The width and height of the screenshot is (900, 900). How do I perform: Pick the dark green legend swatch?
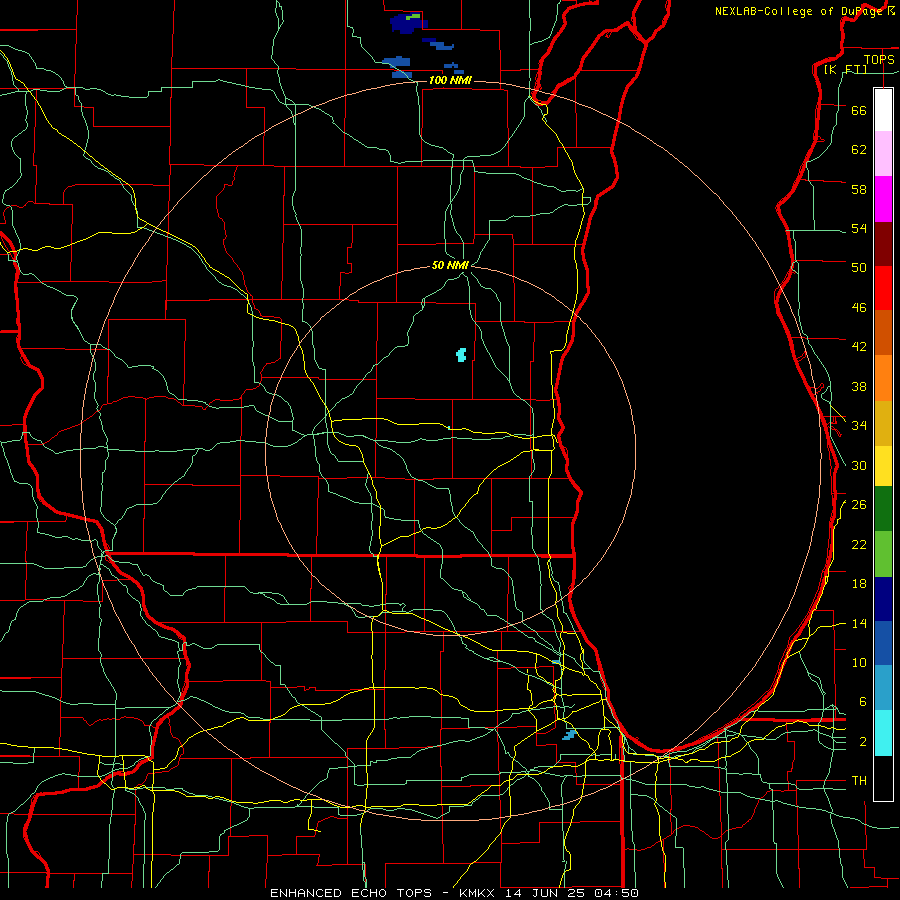[x=883, y=509]
